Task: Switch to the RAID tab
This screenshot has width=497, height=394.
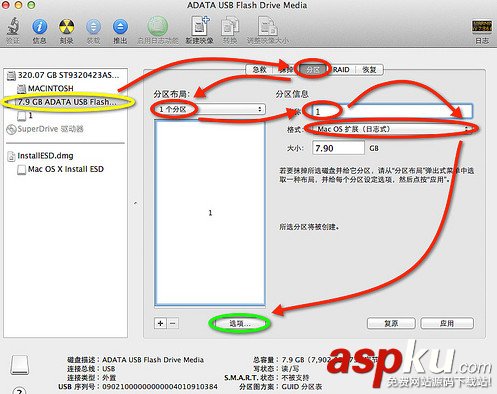Action: (x=341, y=70)
